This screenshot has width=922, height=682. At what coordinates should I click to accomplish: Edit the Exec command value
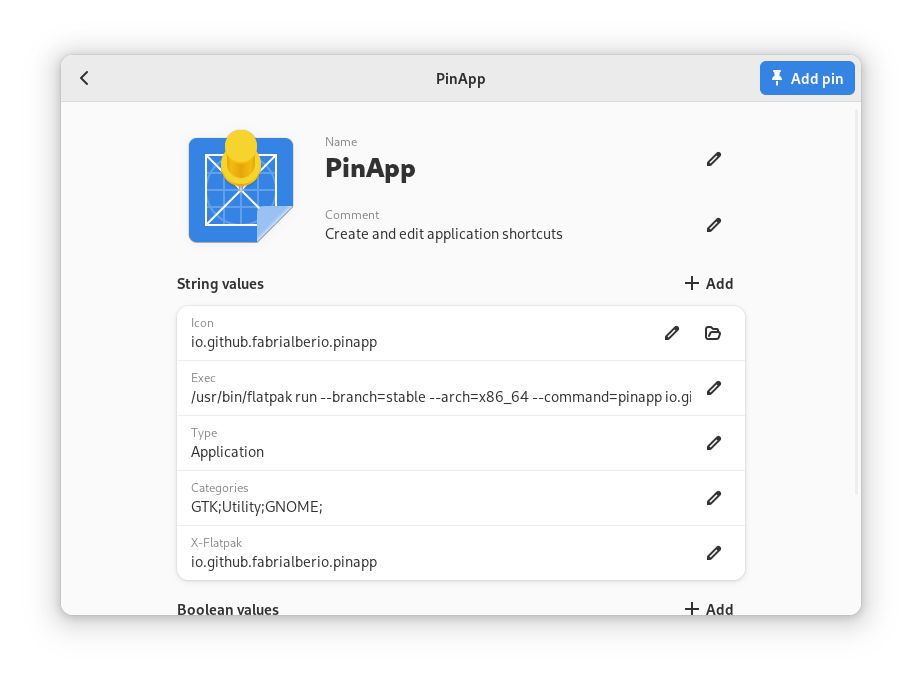click(714, 388)
